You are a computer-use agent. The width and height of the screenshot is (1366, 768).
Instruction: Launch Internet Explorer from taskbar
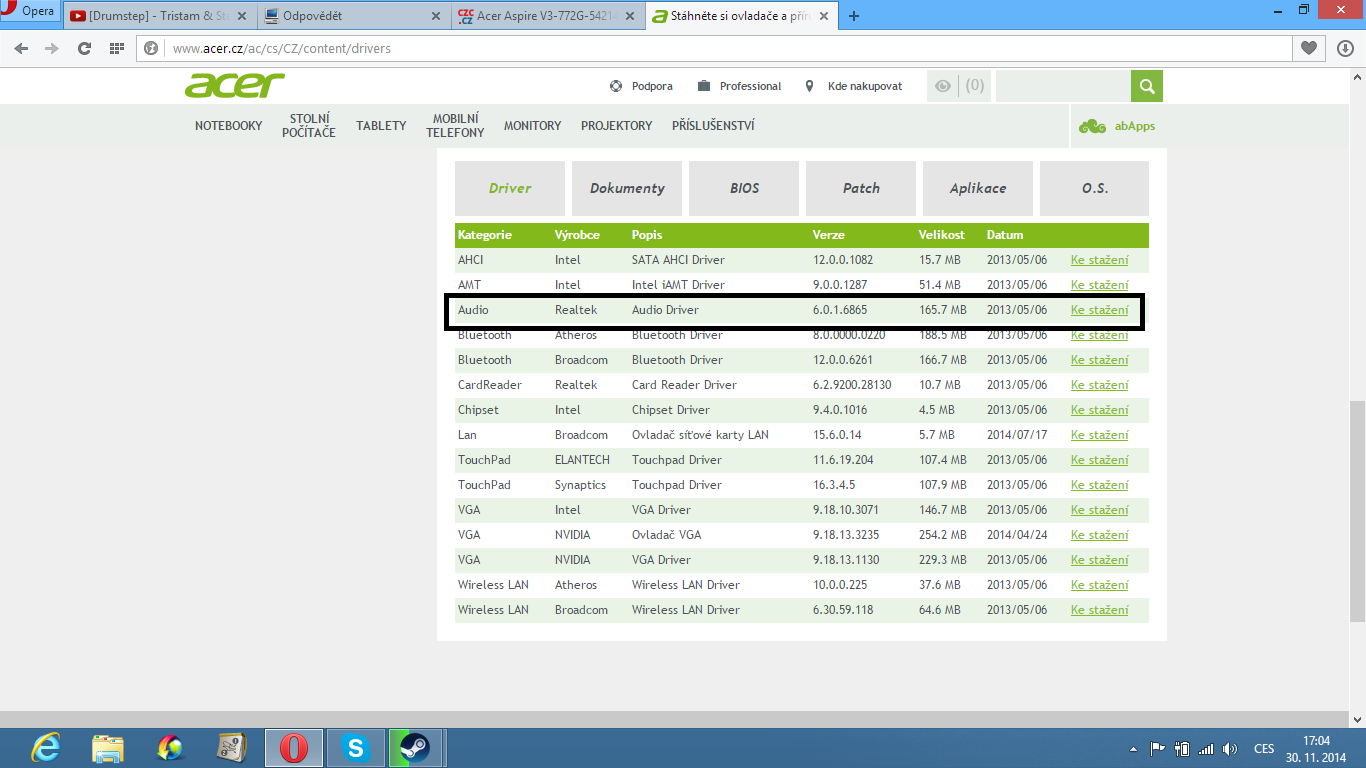click(x=45, y=747)
